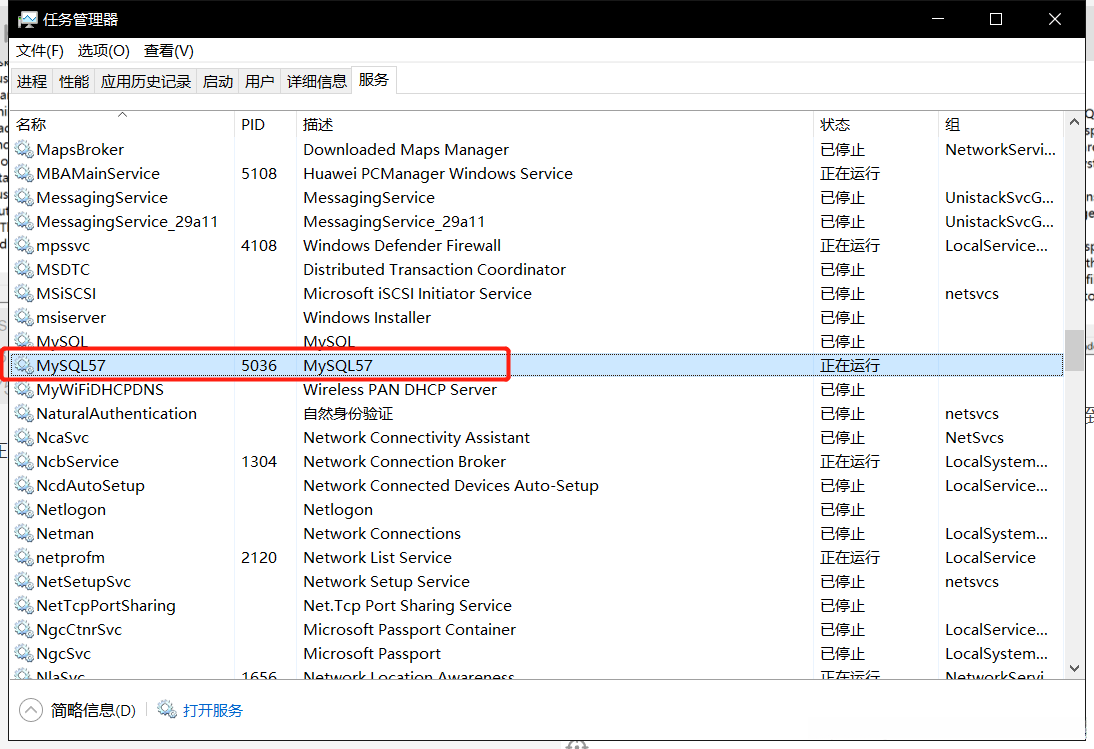
Task: Click 'Distributed Transaction Coordinator' description
Action: pyautogui.click(x=434, y=269)
